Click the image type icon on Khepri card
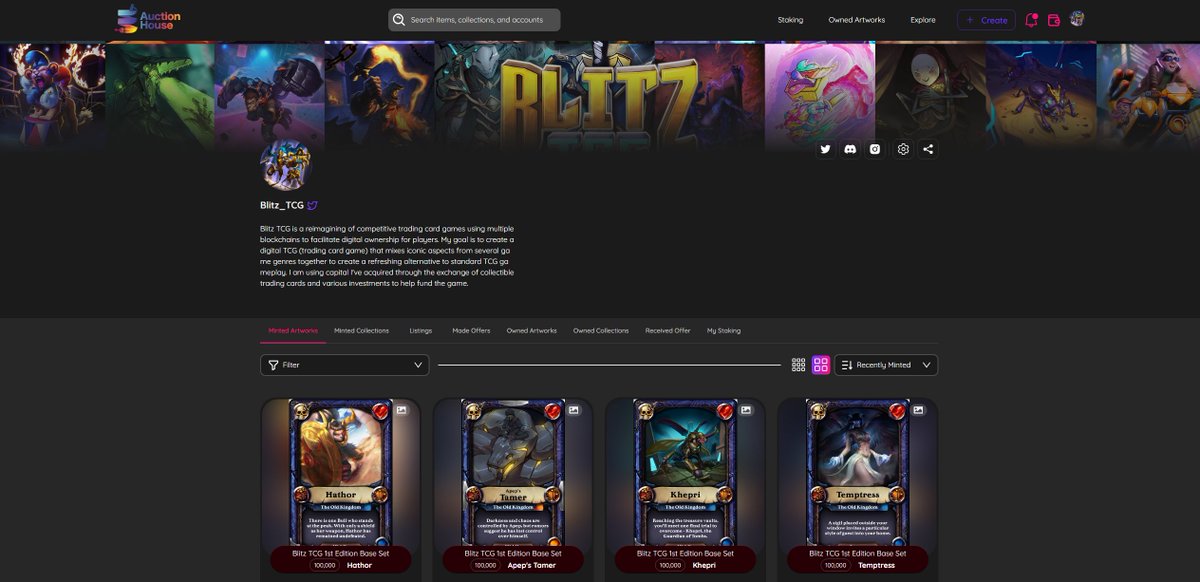Image resolution: width=1200 pixels, height=582 pixels. point(746,410)
